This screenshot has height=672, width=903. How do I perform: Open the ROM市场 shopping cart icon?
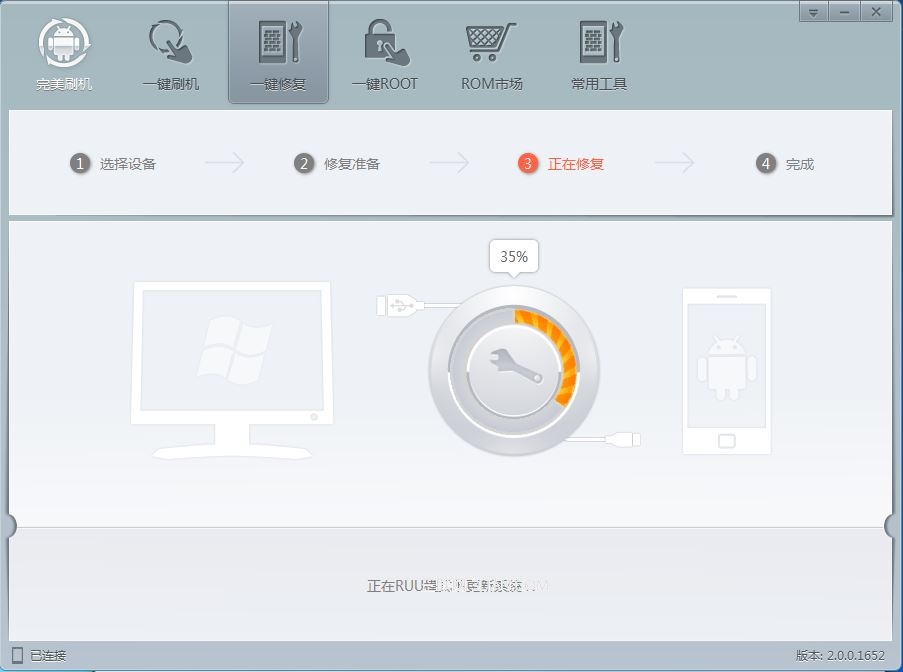[491, 42]
